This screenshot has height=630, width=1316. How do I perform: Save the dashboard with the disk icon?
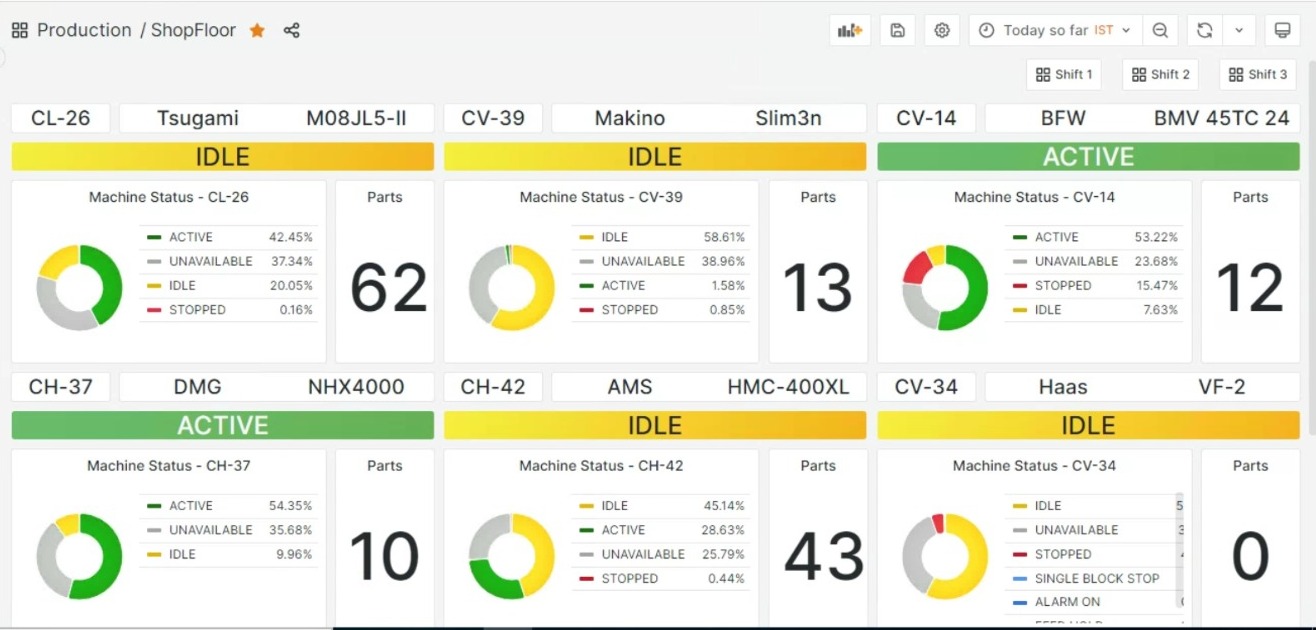click(897, 30)
